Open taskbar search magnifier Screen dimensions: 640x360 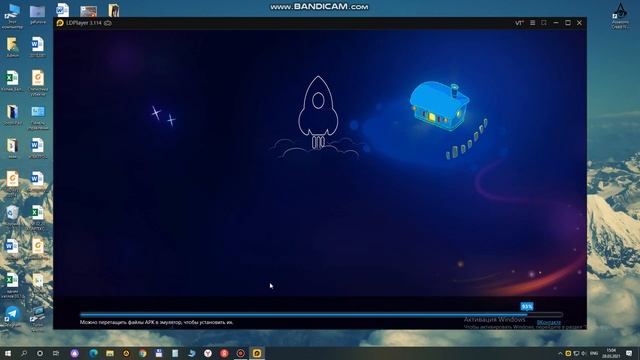[x=24, y=353]
